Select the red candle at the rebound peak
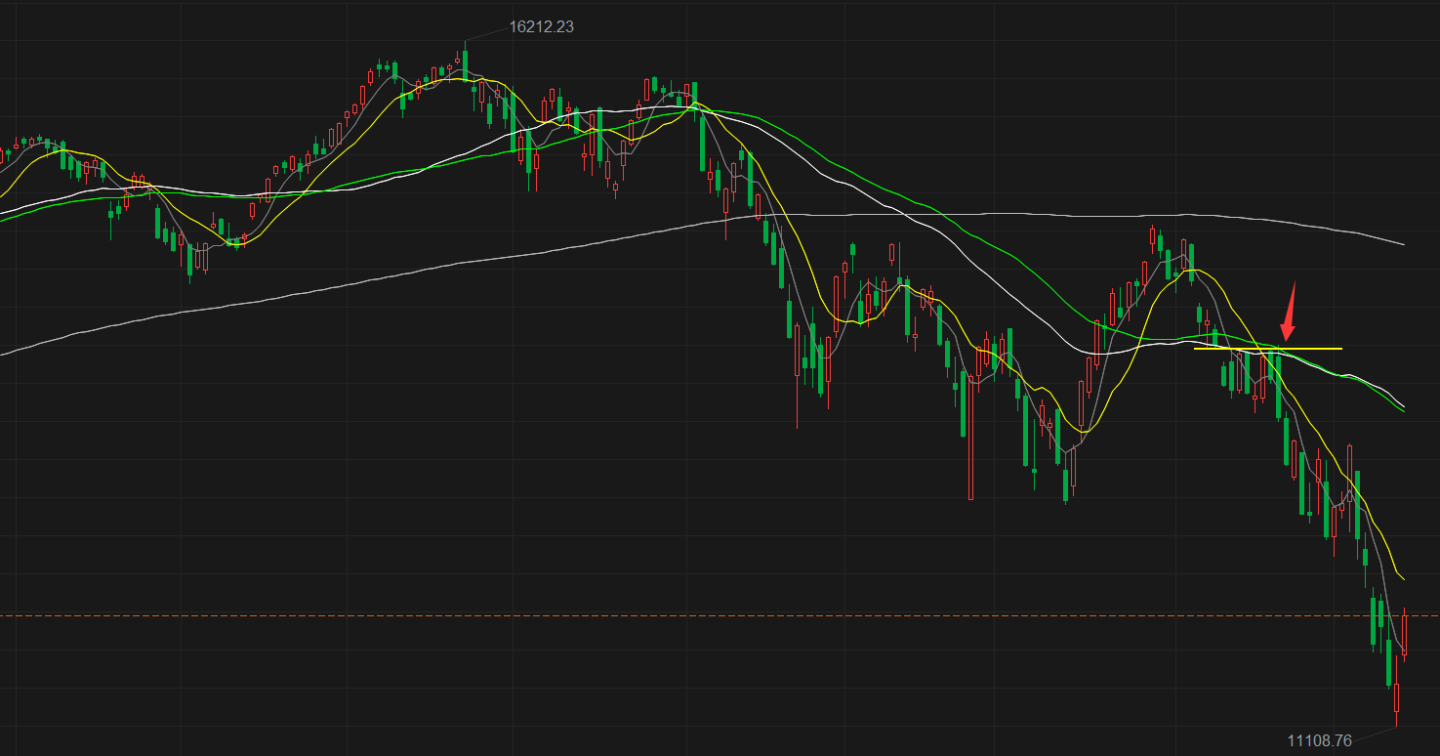1440x756 pixels. coord(1152,235)
